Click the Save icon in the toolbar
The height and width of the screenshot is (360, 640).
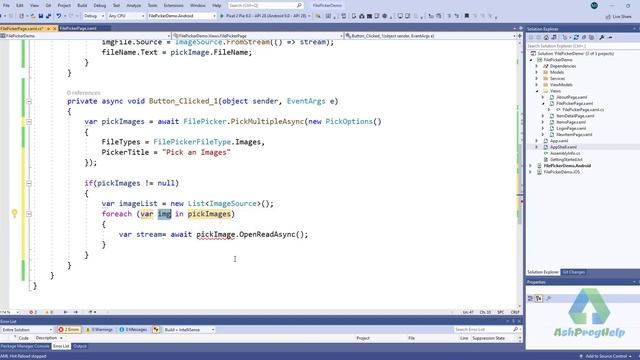click(41, 16)
